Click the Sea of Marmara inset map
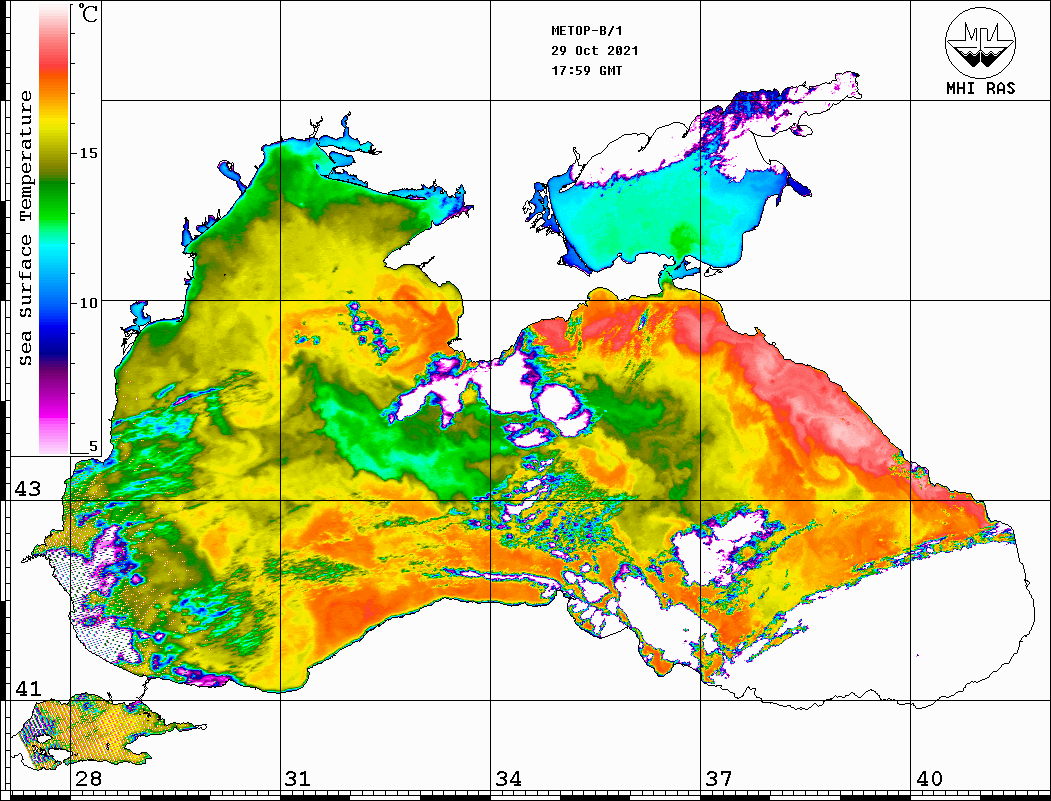 point(101,731)
